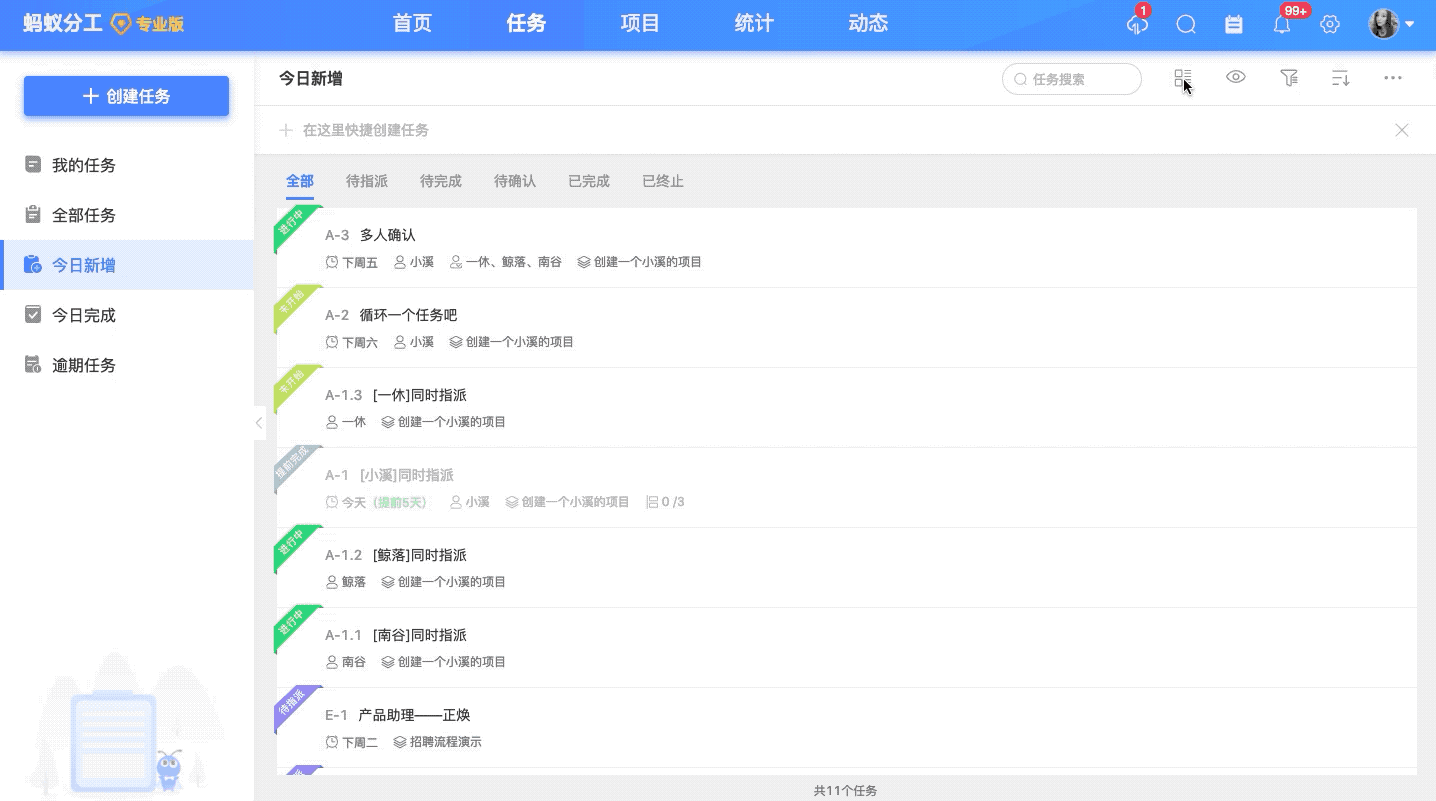Go to 首页 in top navigation

(412, 24)
